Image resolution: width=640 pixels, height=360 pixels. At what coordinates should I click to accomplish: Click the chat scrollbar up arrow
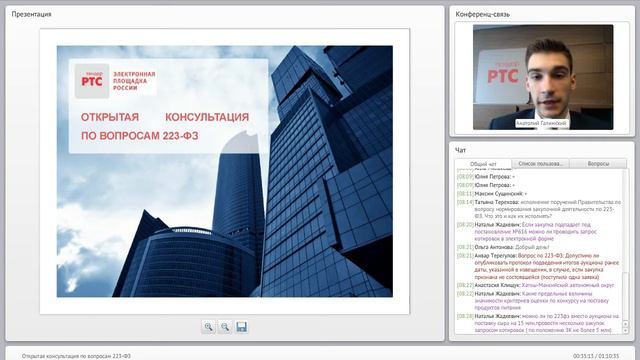pyautogui.click(x=626, y=324)
